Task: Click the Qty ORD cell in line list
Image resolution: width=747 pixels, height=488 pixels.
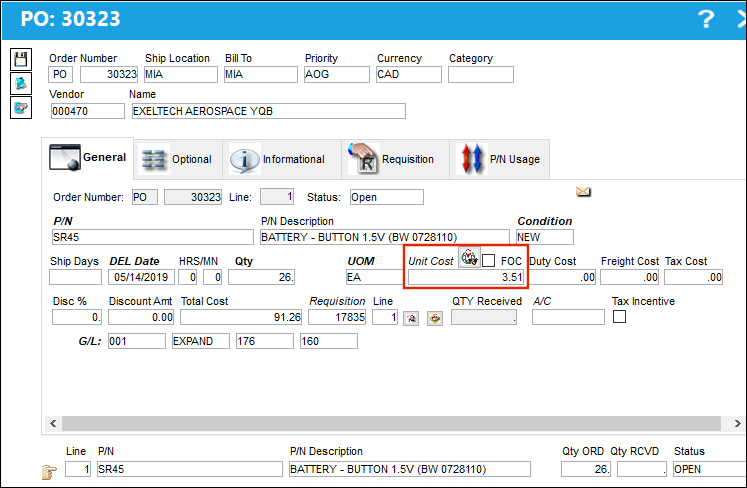Action: pos(585,469)
